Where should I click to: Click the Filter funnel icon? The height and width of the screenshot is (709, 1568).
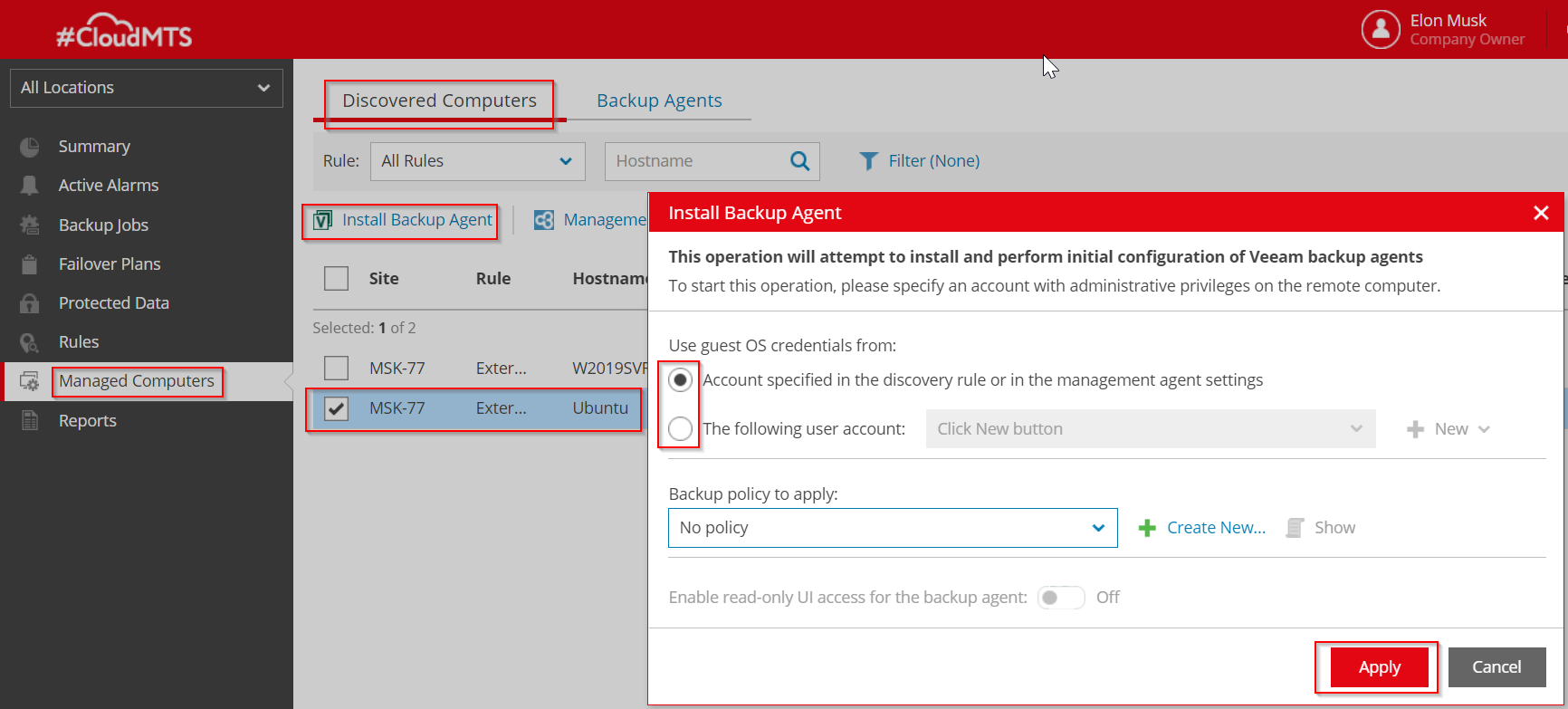(x=868, y=161)
